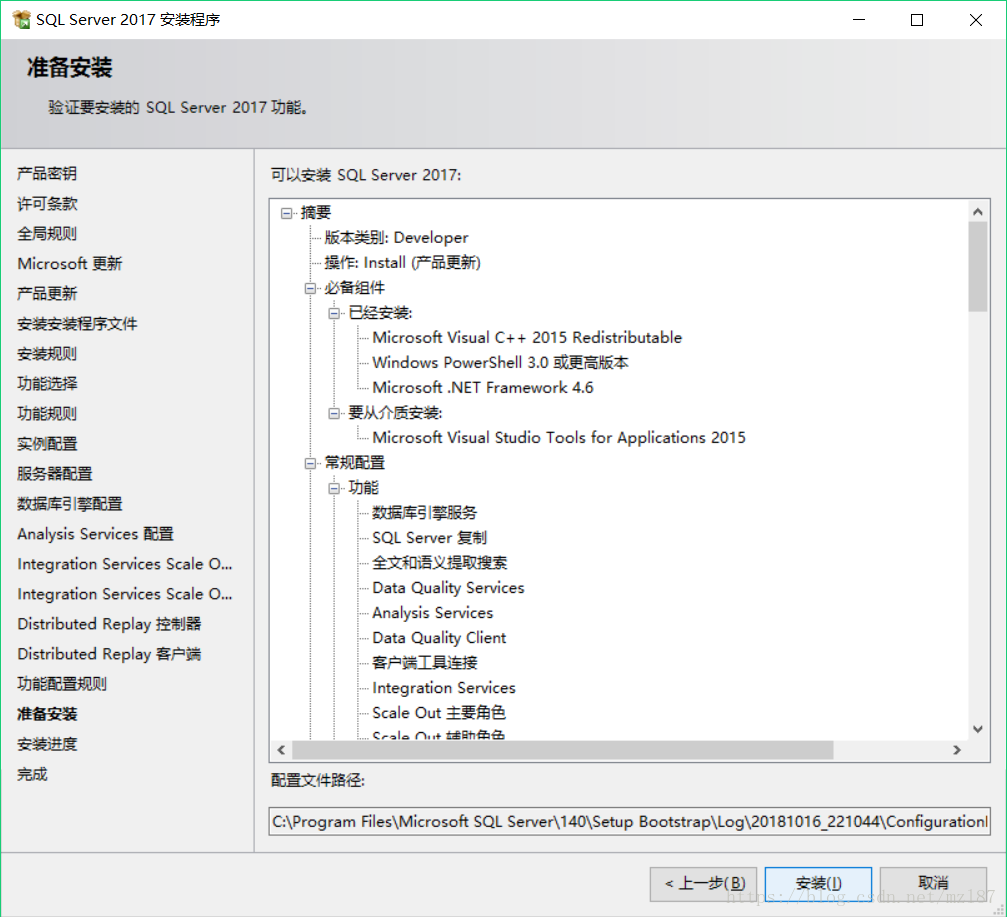Select the 客户端工具连接 tree item
This screenshot has width=1007, height=917.
425,663
